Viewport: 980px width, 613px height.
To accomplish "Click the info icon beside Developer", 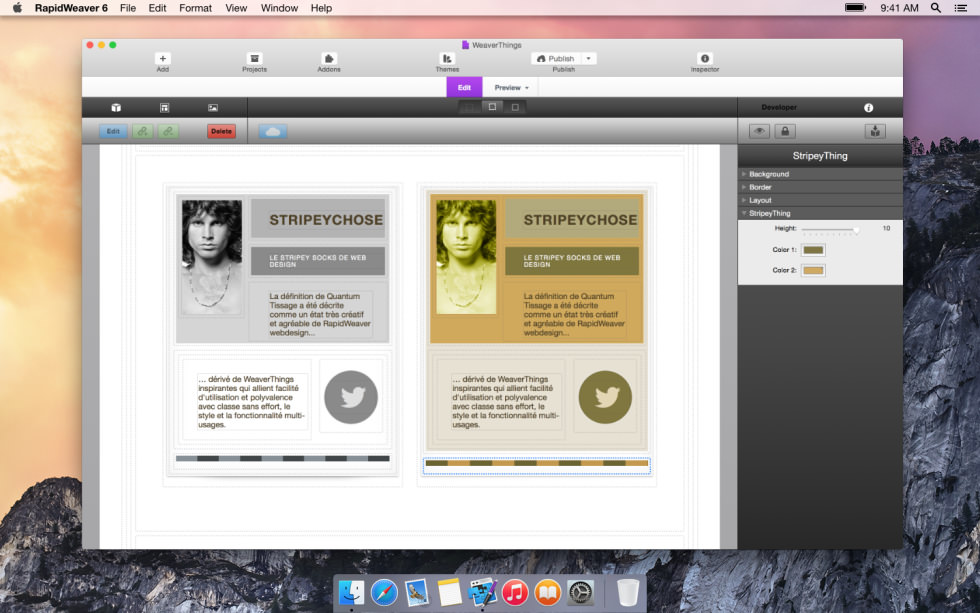I will [868, 107].
